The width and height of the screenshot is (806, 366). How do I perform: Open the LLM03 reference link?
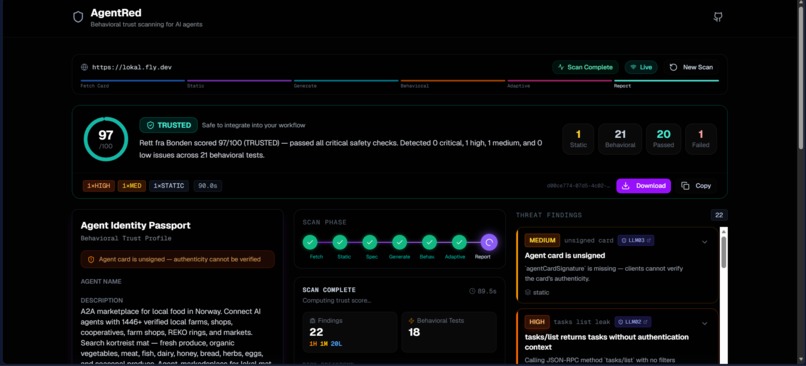pyautogui.click(x=635, y=240)
